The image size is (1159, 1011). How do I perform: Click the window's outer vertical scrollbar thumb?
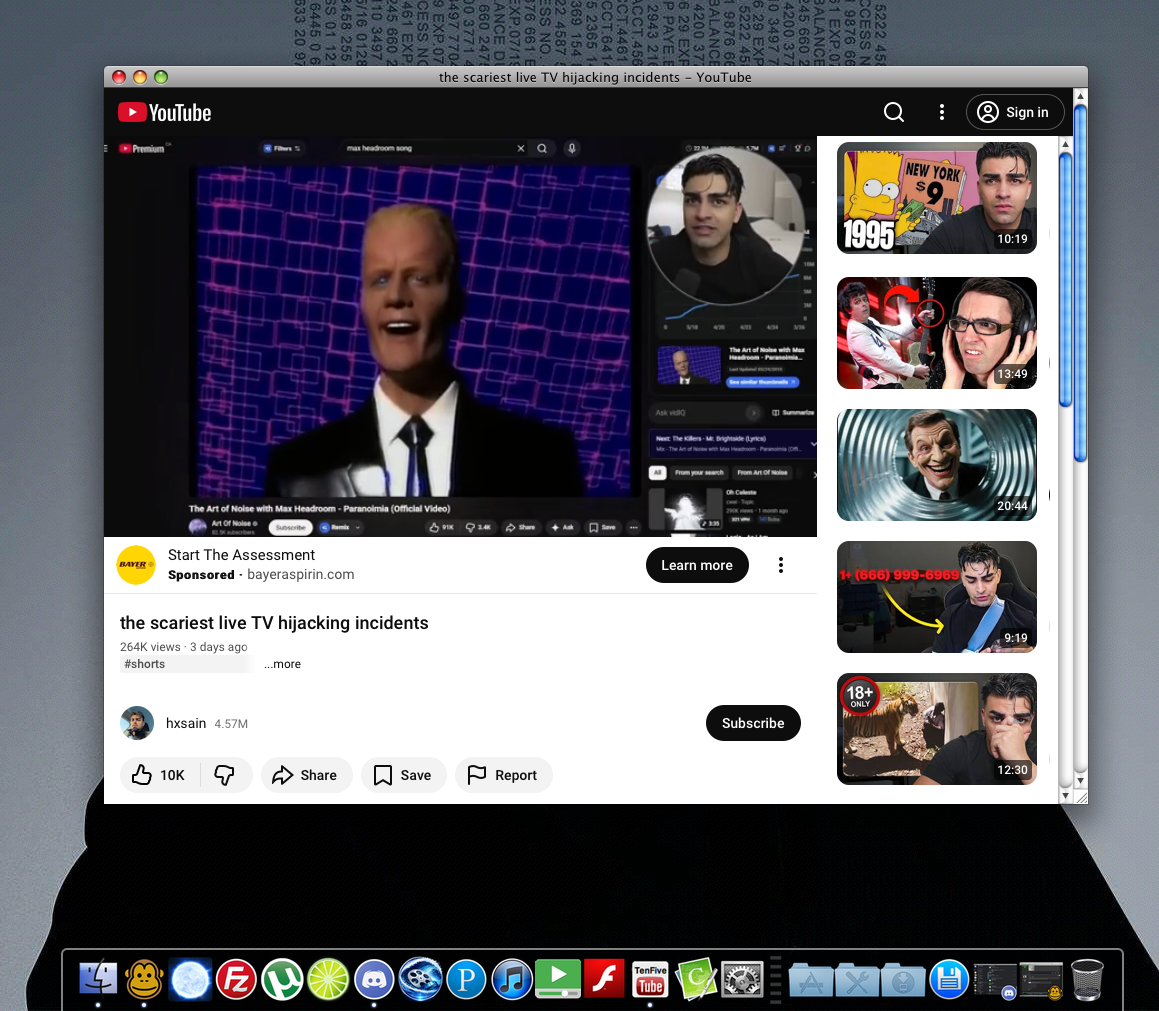point(1080,283)
